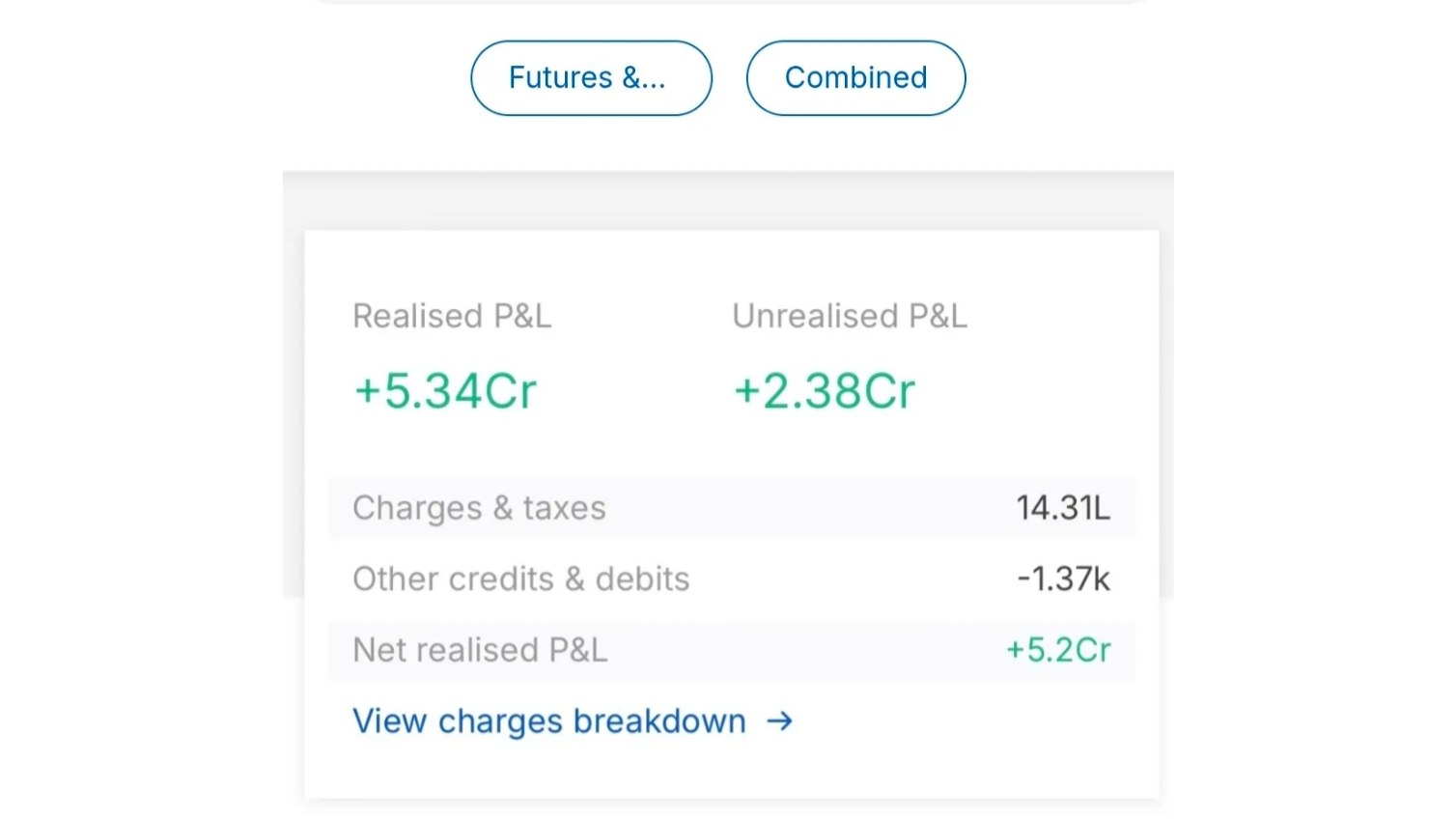This screenshot has width=1456, height=819.
Task: Select the Net realised P&L row label
Action: pyautogui.click(x=480, y=650)
